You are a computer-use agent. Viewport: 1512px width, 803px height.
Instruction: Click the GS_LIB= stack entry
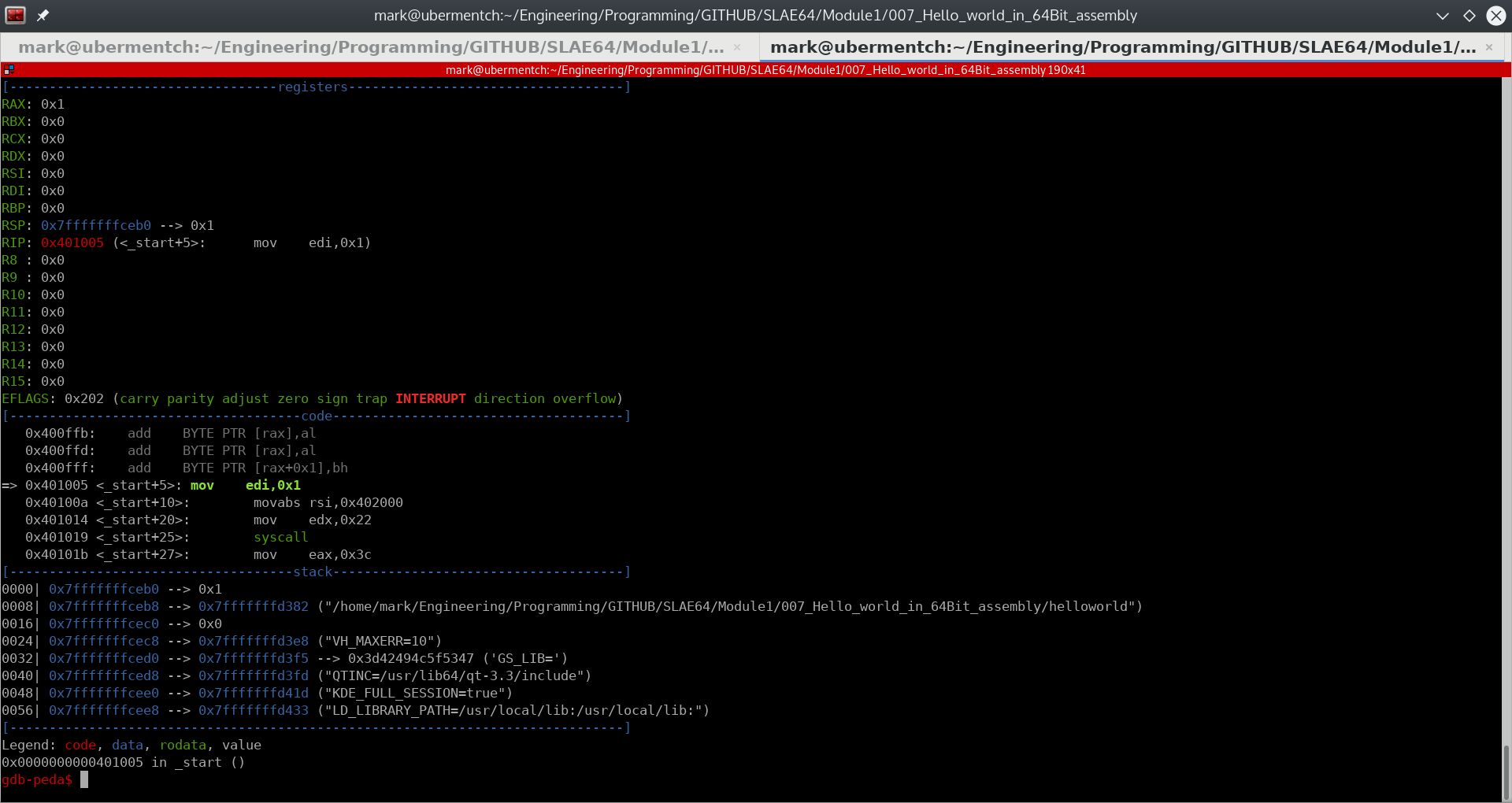(x=524, y=658)
